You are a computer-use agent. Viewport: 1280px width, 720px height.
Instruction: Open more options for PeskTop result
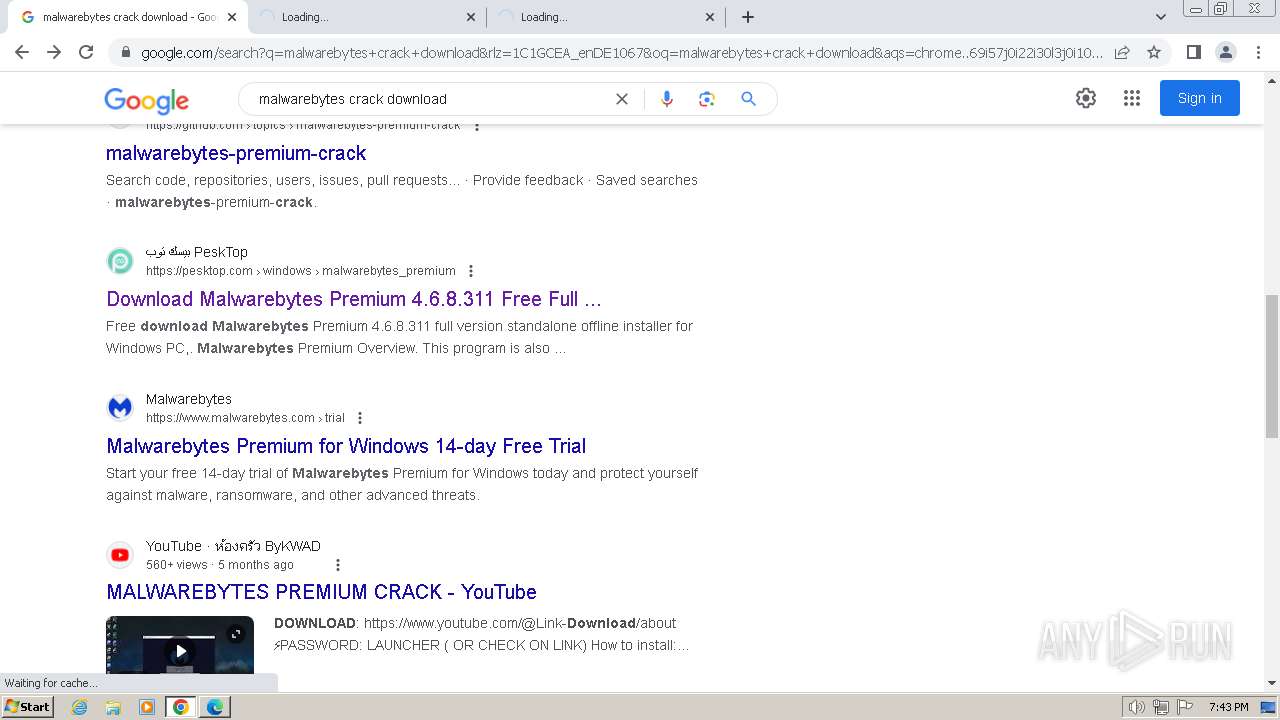pyautogui.click(x=471, y=271)
